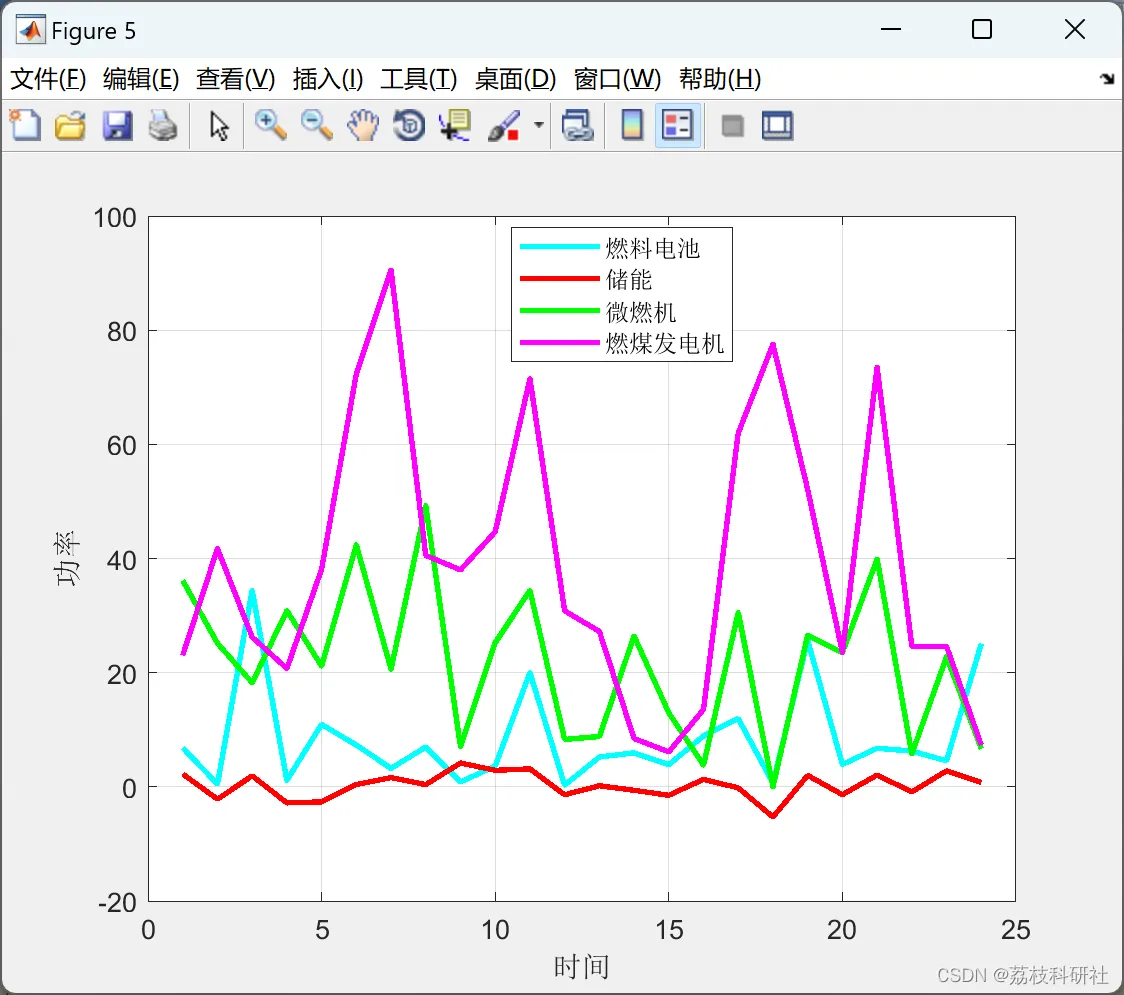Click the magenta line sample in the legend
This screenshot has height=995, width=1124.
pos(559,343)
